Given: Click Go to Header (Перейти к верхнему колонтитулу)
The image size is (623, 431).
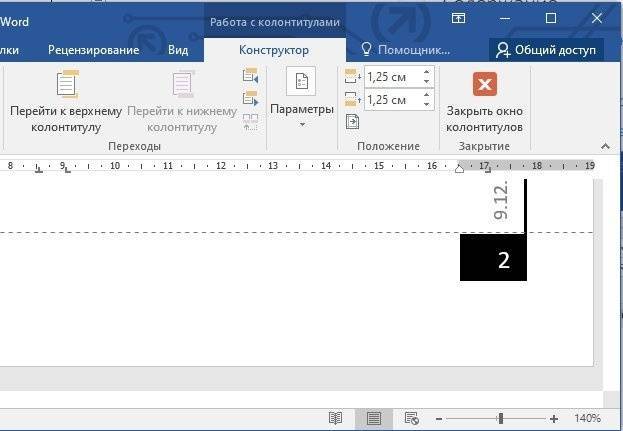Looking at the screenshot, I should pyautogui.click(x=66, y=101).
